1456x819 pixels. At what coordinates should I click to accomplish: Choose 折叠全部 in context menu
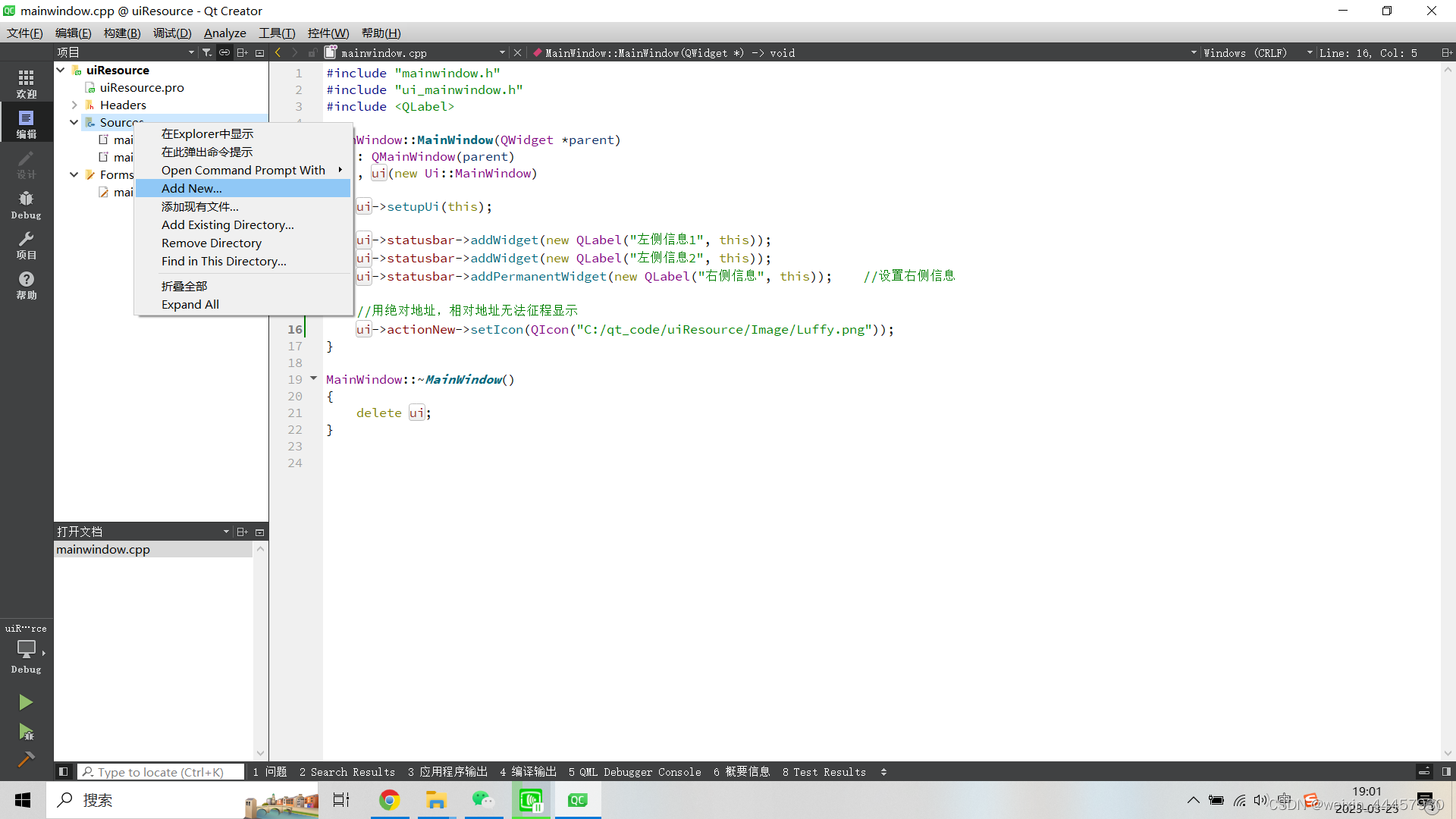tap(243, 286)
